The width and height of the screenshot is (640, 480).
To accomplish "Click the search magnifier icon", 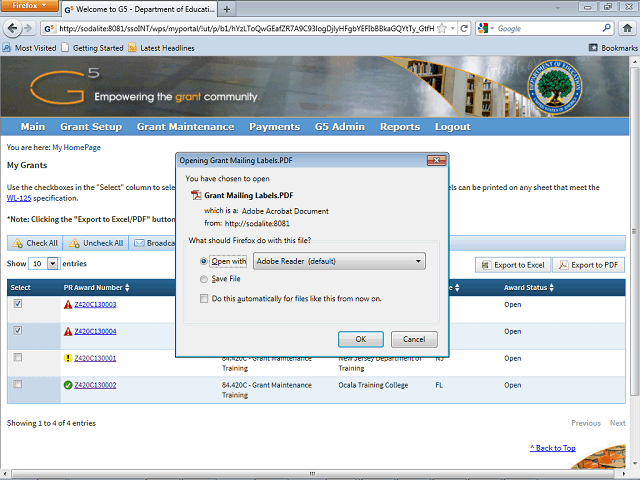I will point(607,28).
